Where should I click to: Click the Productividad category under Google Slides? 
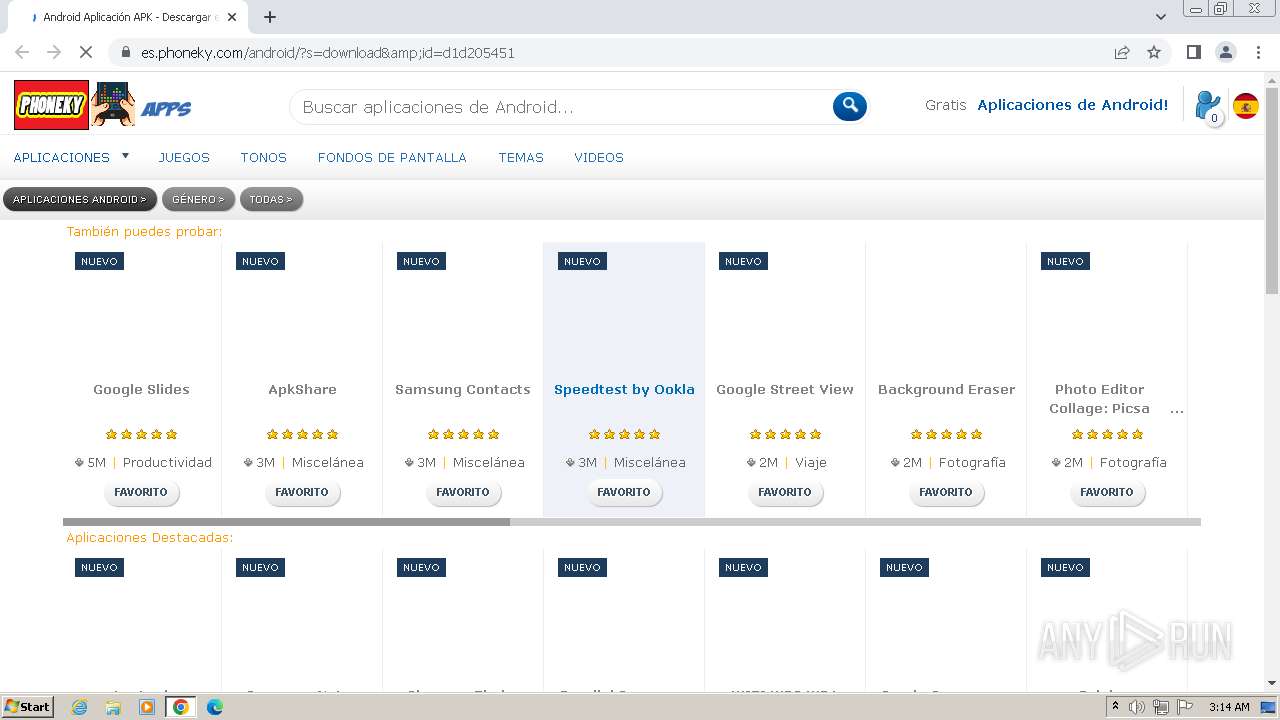click(x=167, y=462)
